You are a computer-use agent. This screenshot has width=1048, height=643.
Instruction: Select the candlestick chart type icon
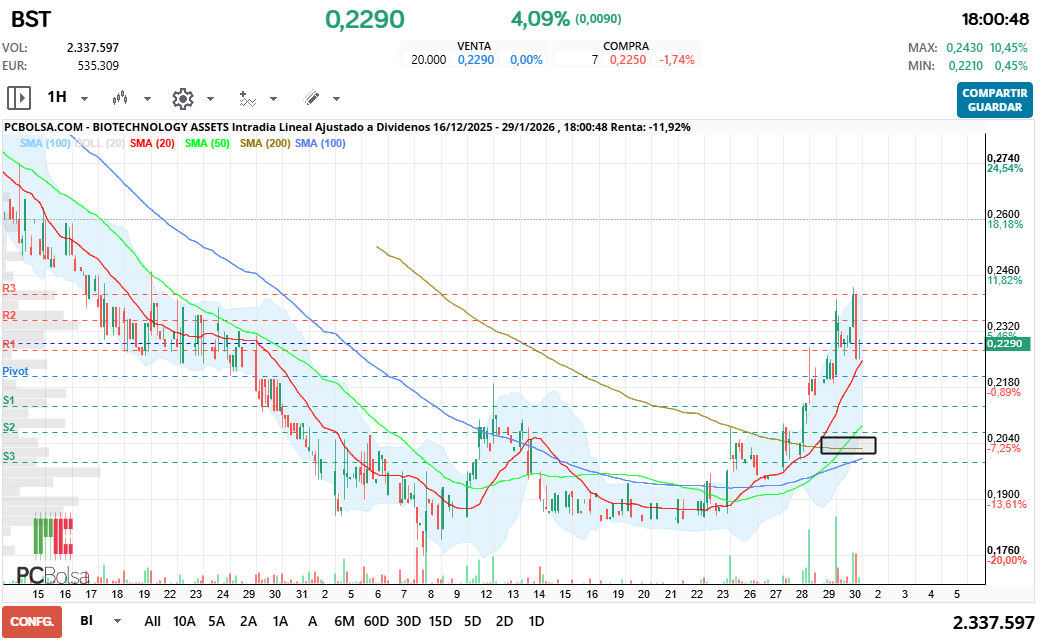pyautogui.click(x=120, y=98)
